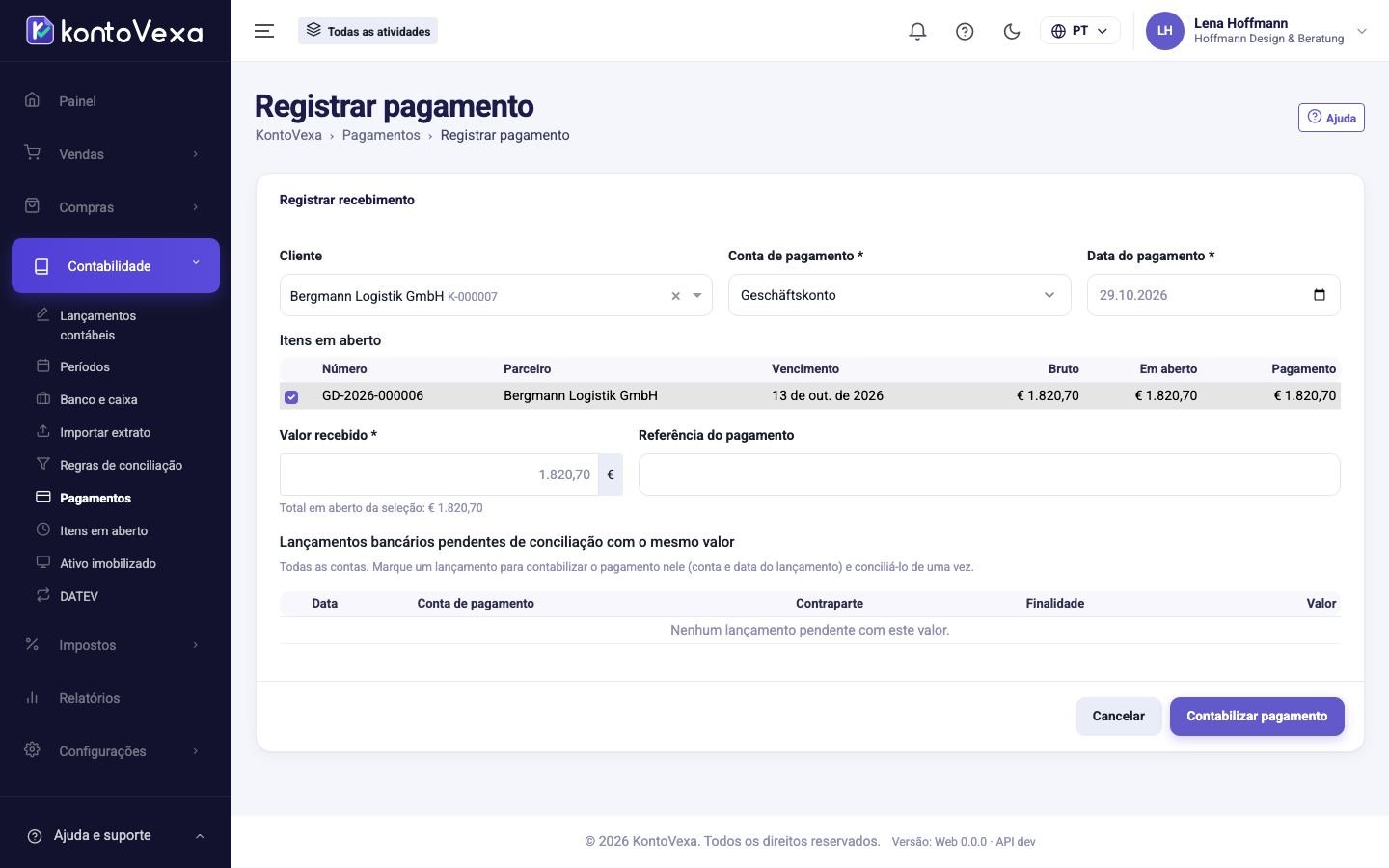
Task: Go to Banco e caixa
Action: pos(98,399)
